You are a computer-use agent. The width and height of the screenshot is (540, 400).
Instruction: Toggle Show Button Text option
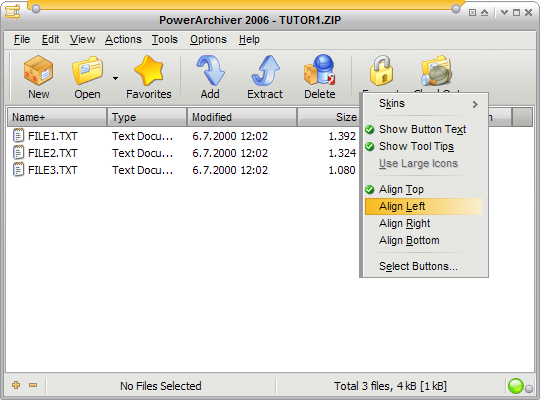point(423,129)
